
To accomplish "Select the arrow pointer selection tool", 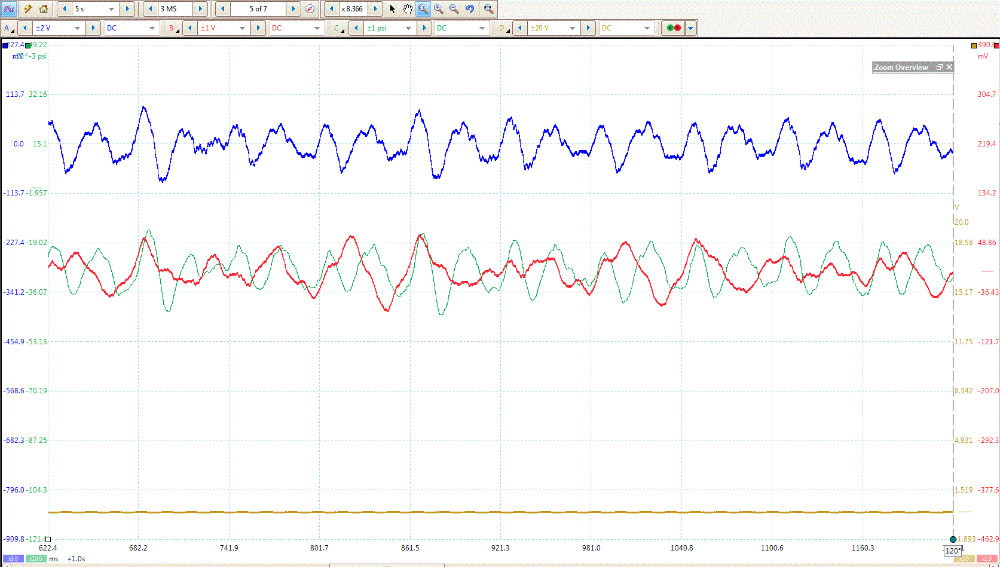I will [392, 8].
